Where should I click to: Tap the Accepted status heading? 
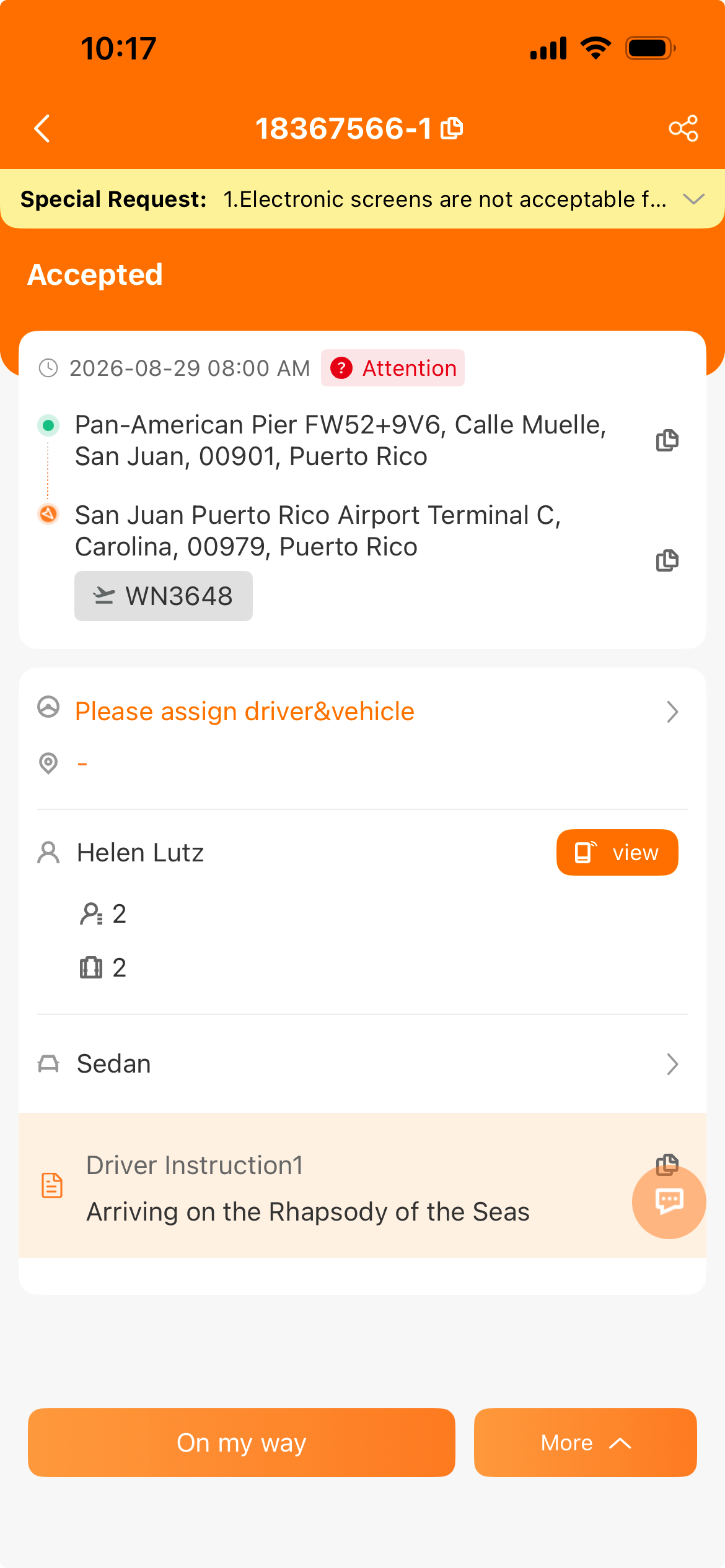(95, 274)
